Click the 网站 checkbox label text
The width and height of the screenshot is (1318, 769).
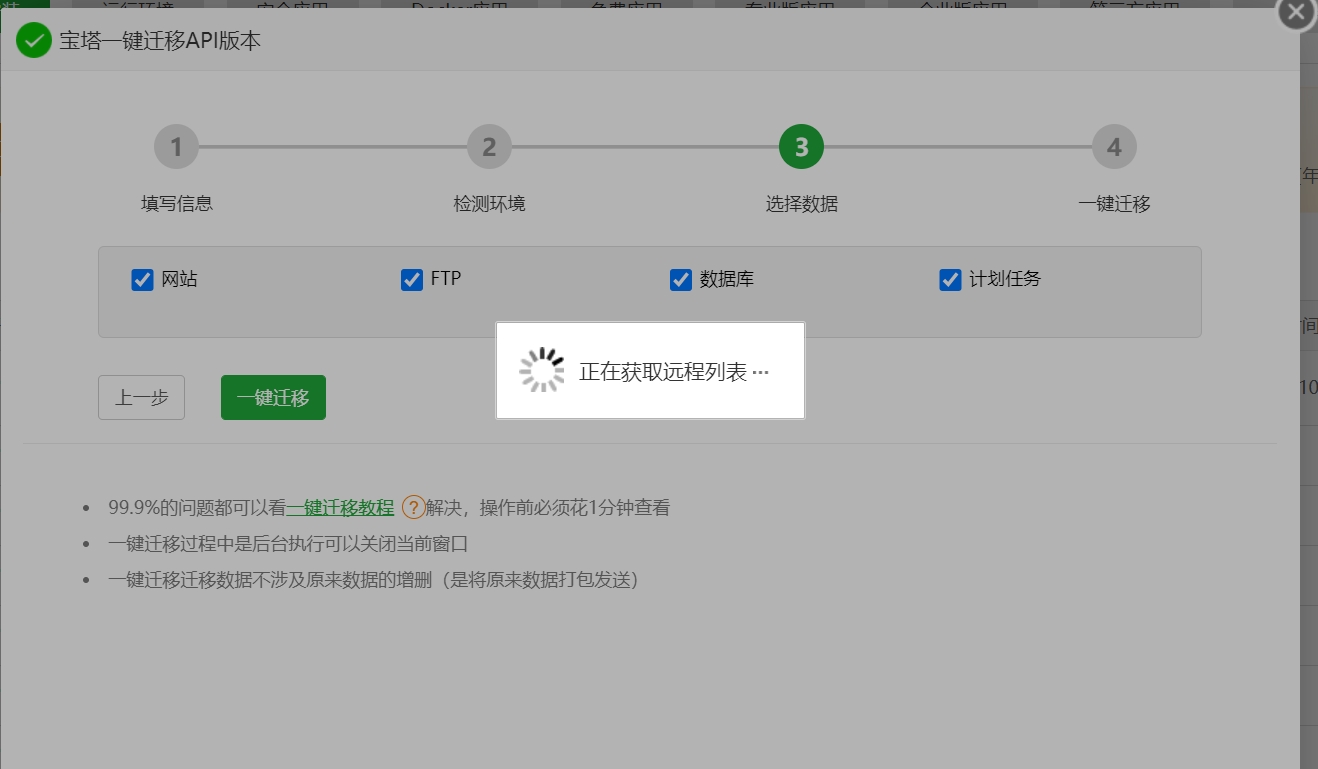[180, 279]
